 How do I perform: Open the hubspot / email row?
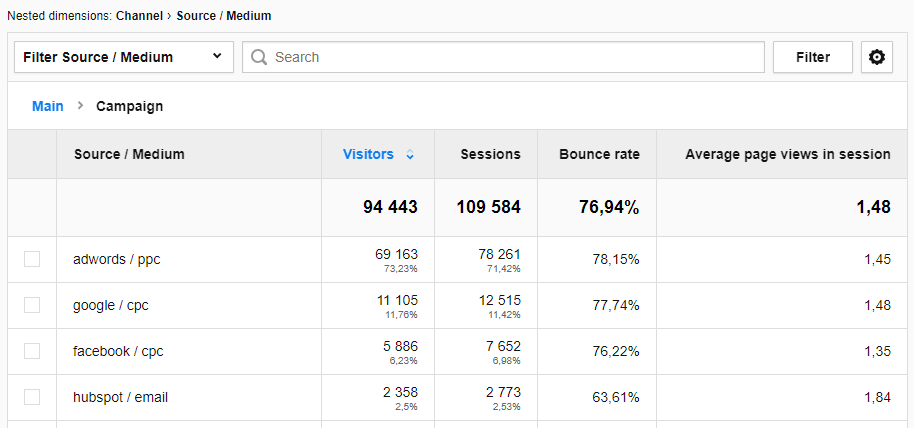pyautogui.click(x=120, y=397)
